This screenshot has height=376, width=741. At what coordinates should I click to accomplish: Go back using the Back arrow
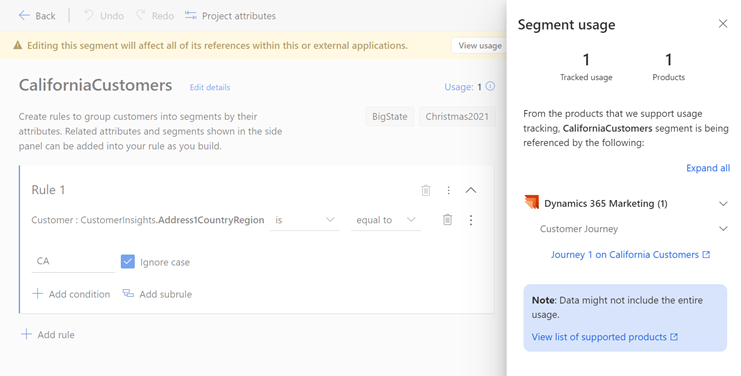click(x=37, y=16)
